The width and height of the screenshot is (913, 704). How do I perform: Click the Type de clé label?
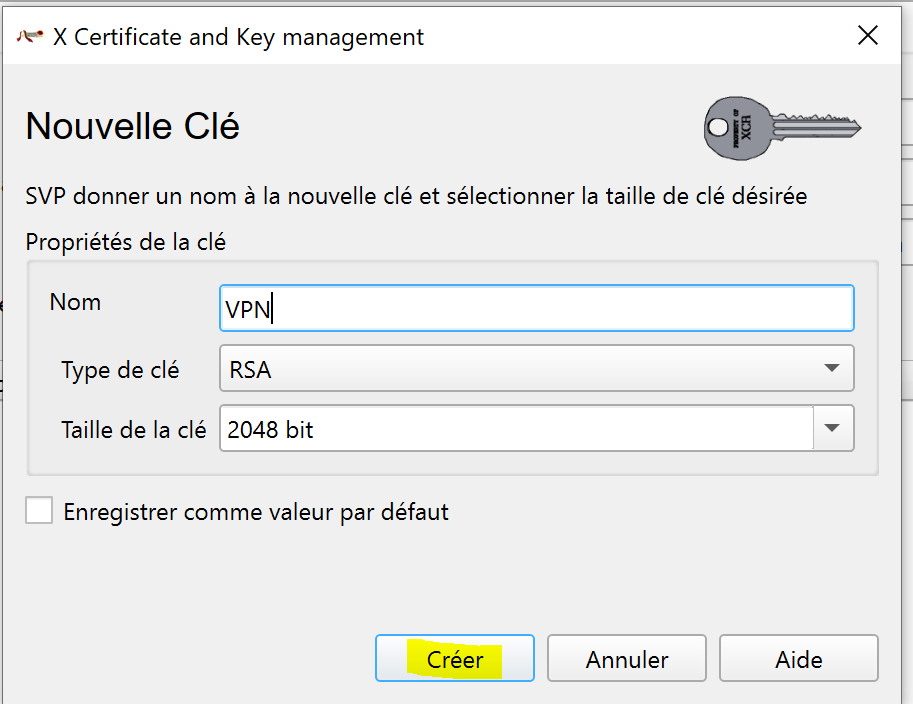[120, 370]
